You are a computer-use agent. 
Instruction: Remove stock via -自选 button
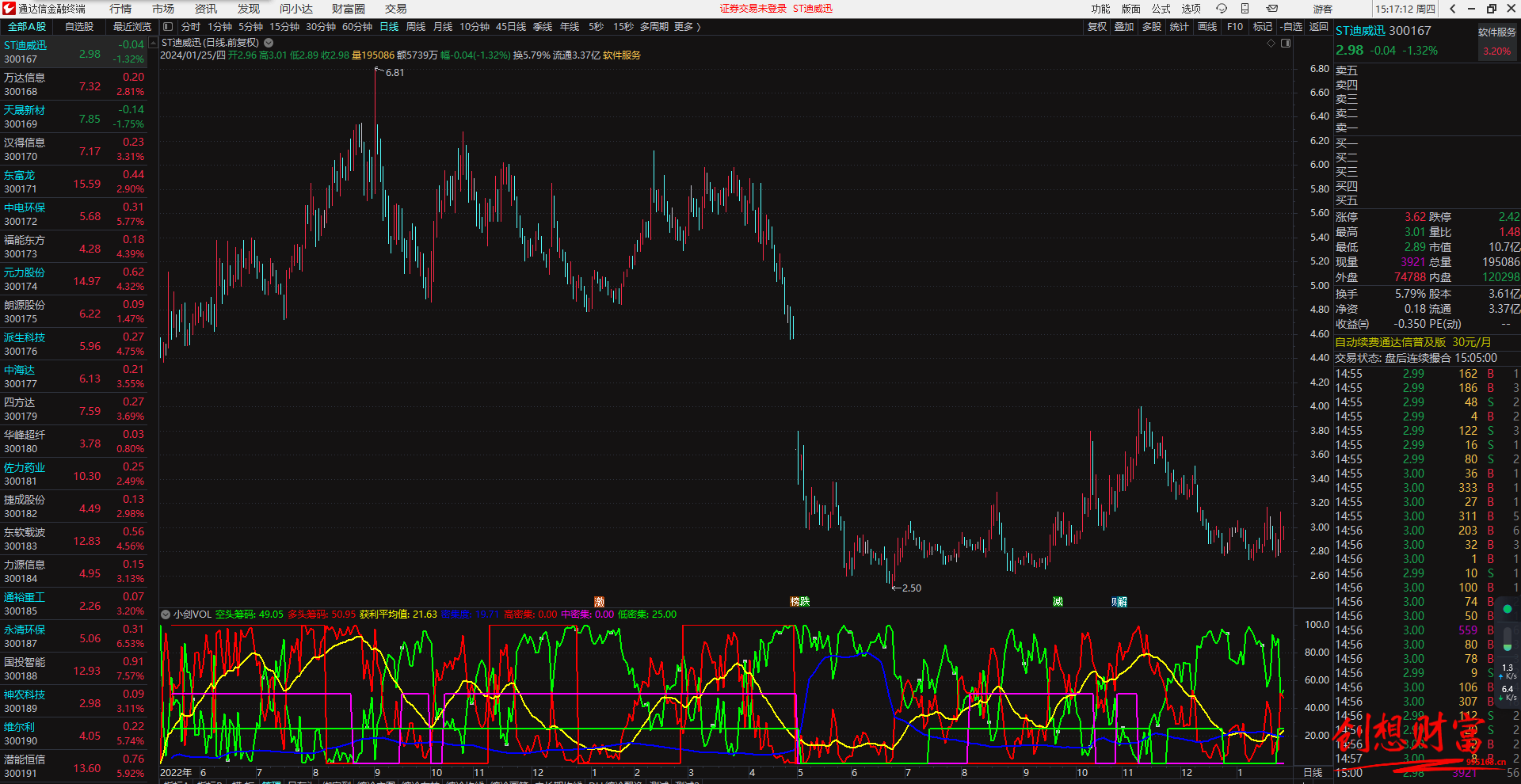(1291, 27)
